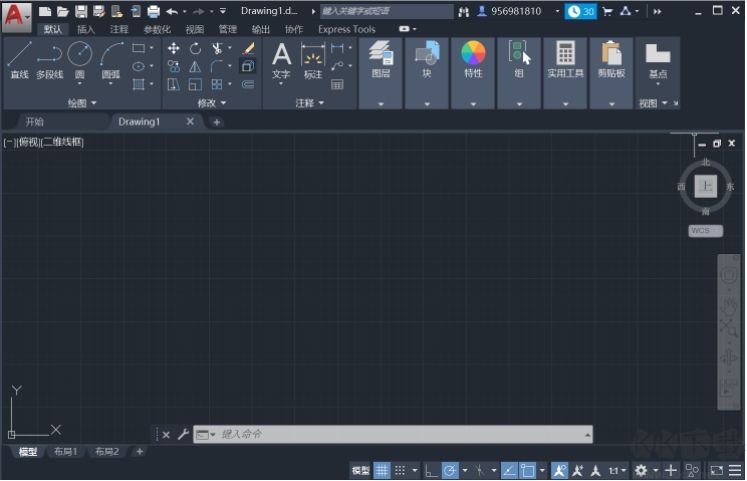This screenshot has width=747, height=481.
Task: Click the WCS button below the ViewCube
Action: point(705,231)
